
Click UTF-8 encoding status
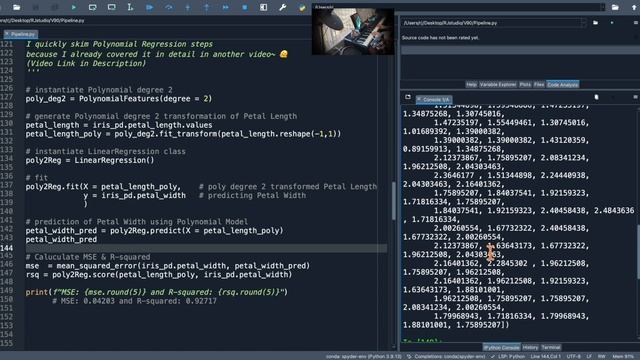(x=573, y=356)
